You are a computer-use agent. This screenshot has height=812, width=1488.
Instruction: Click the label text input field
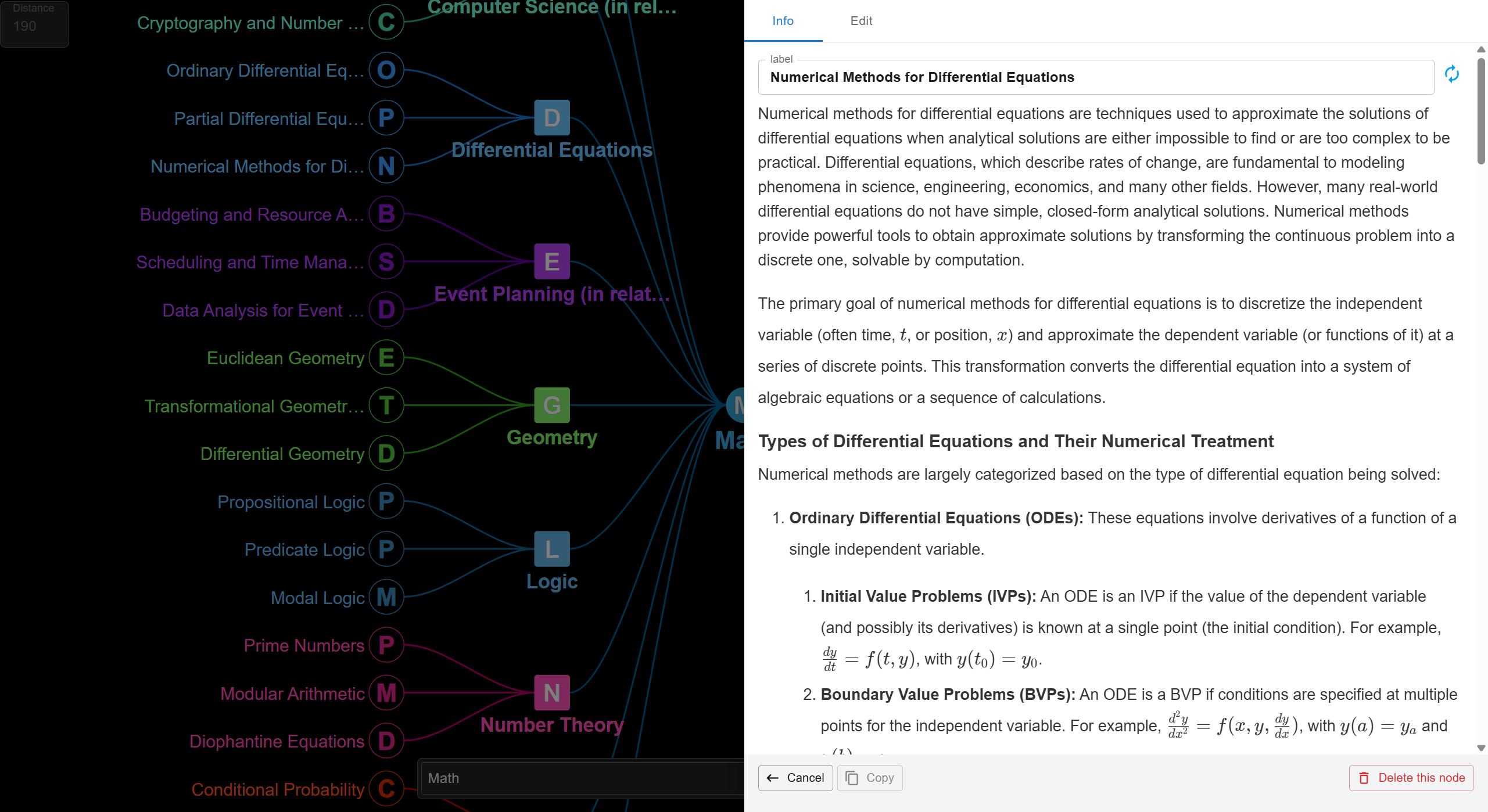coord(1095,77)
